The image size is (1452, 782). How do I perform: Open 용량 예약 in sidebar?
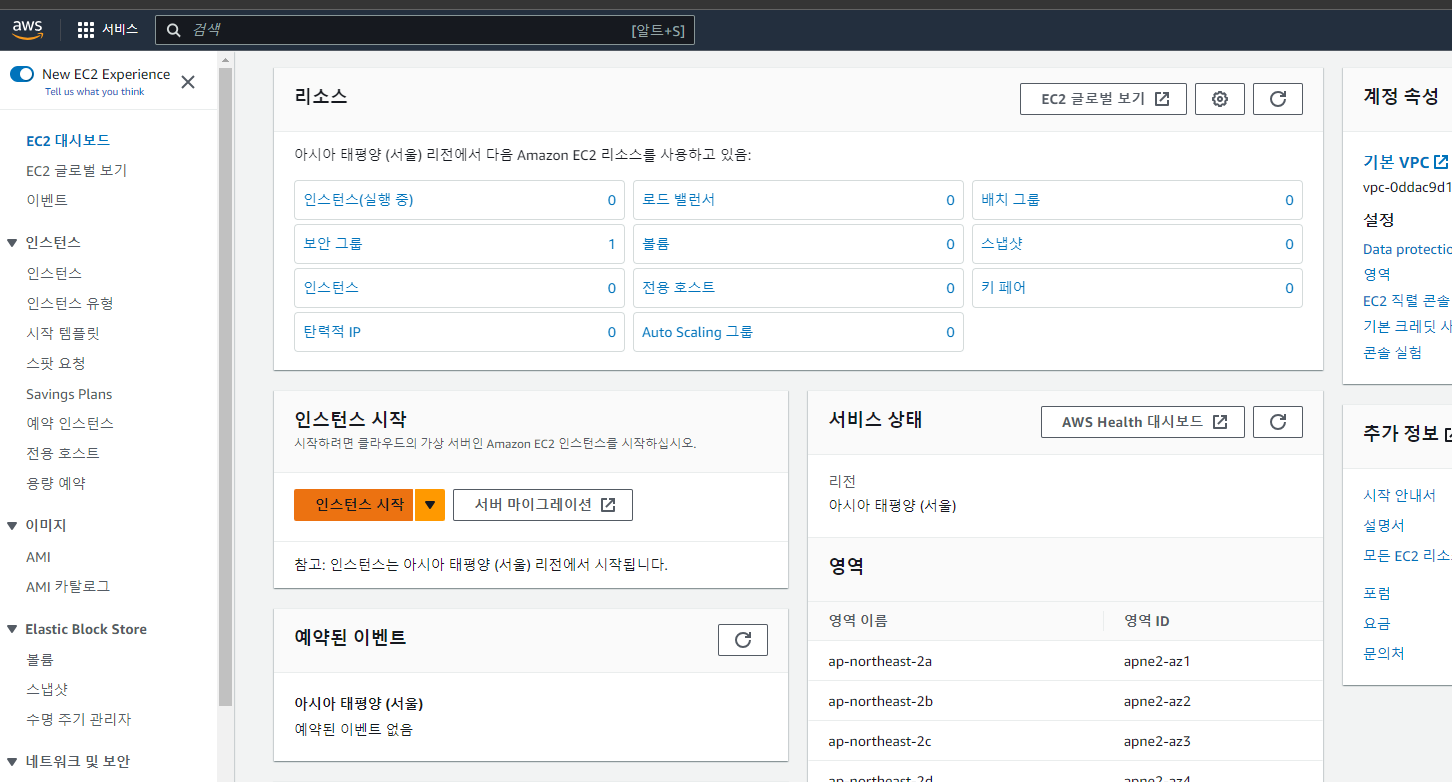coord(56,483)
